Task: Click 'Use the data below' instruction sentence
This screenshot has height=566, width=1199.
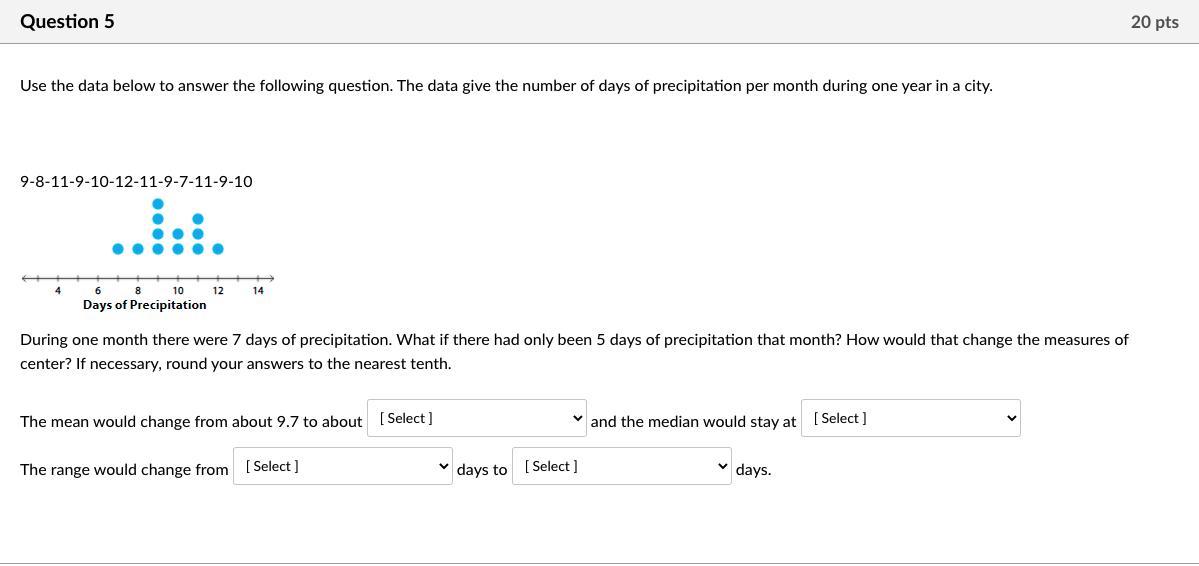Action: (505, 86)
